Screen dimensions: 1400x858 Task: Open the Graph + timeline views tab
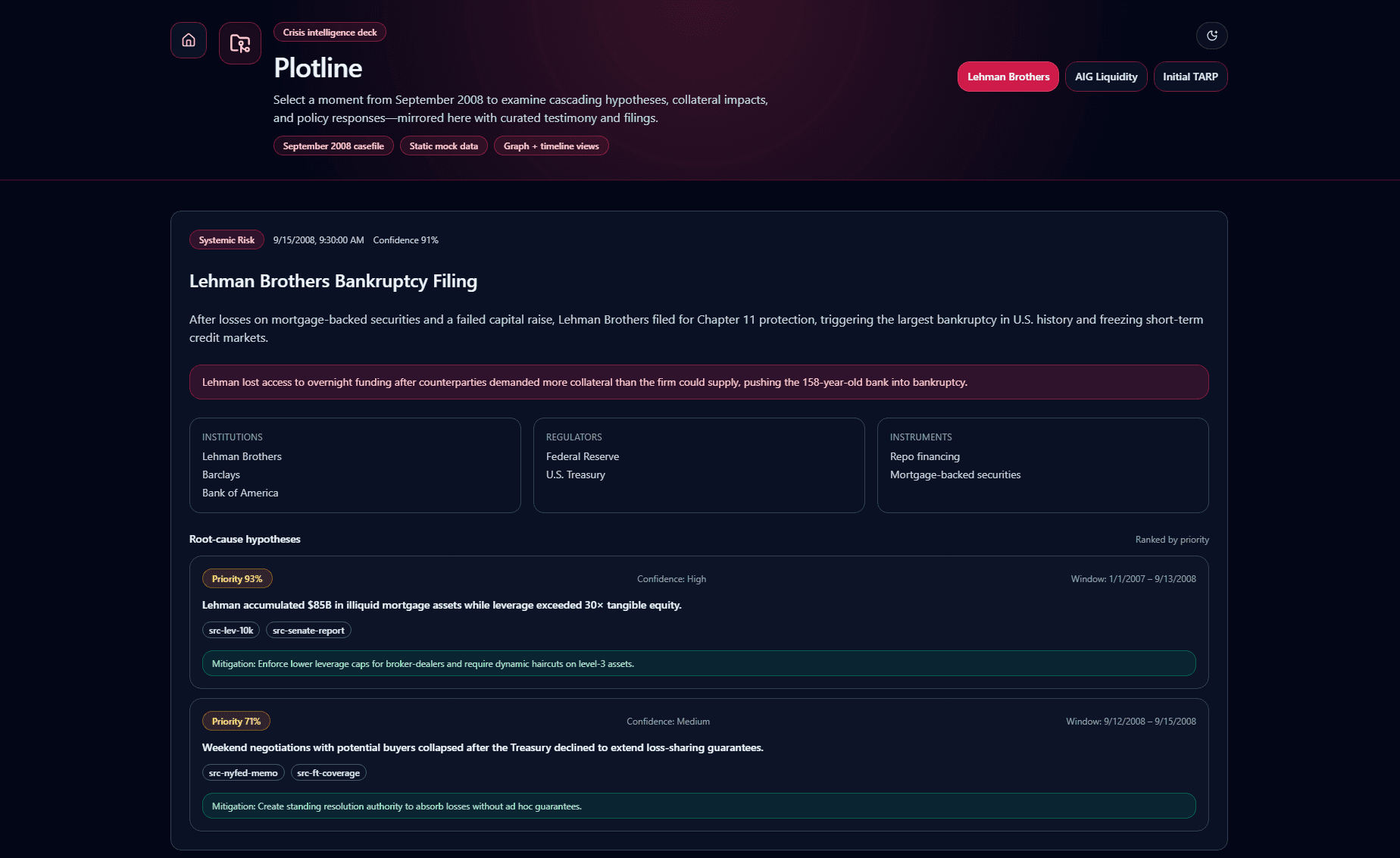551,146
